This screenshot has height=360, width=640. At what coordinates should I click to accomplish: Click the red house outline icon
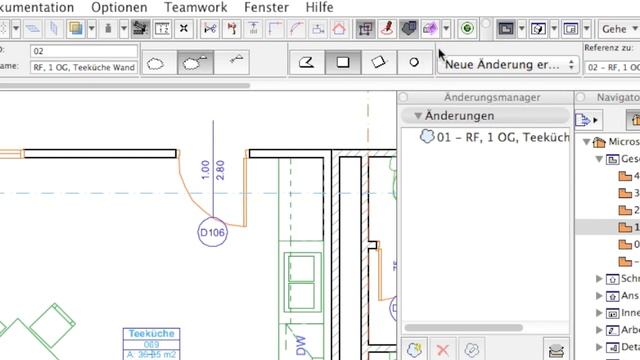tap(339, 29)
